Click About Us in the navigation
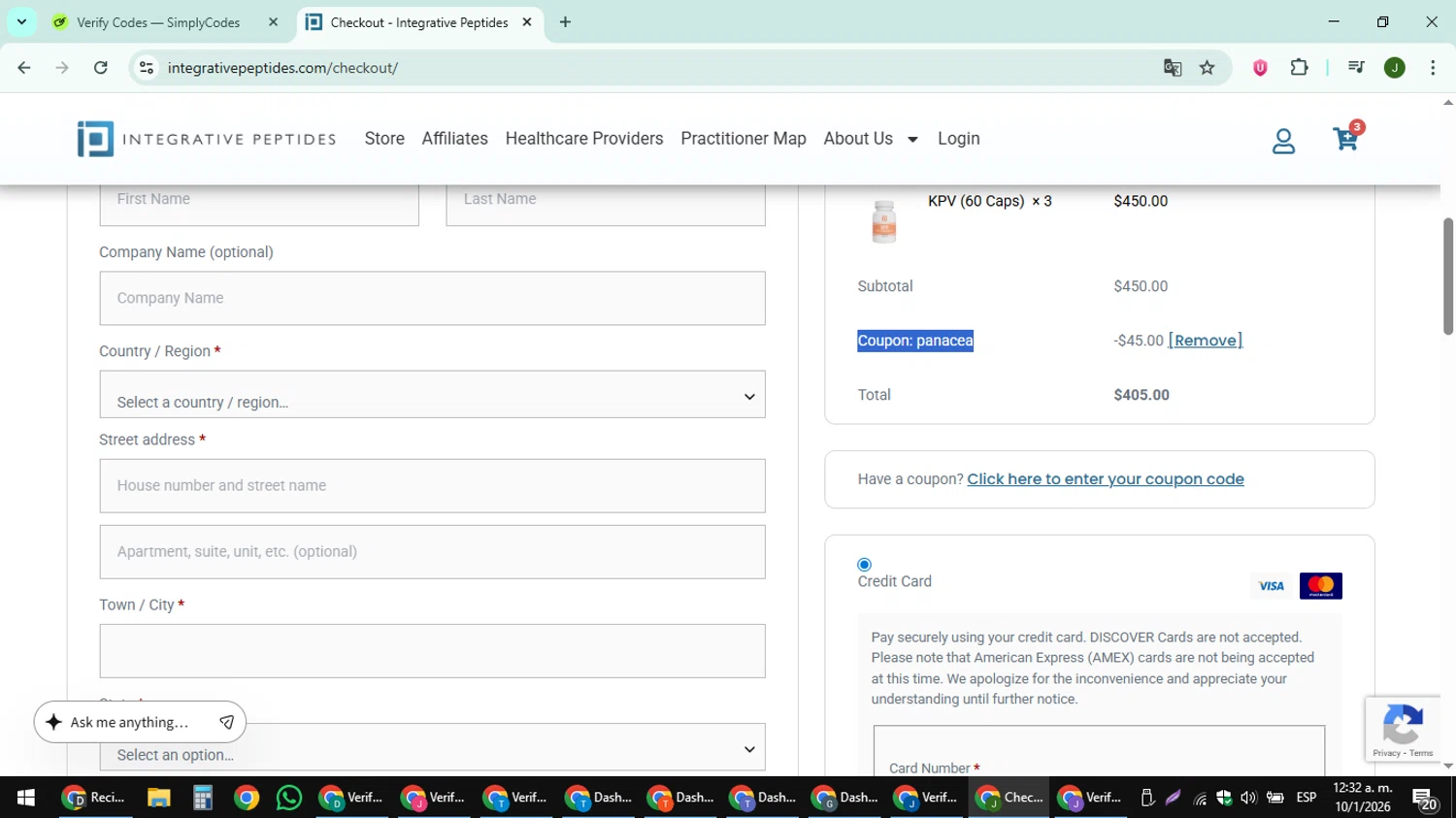This screenshot has width=1456, height=818. pos(858,139)
